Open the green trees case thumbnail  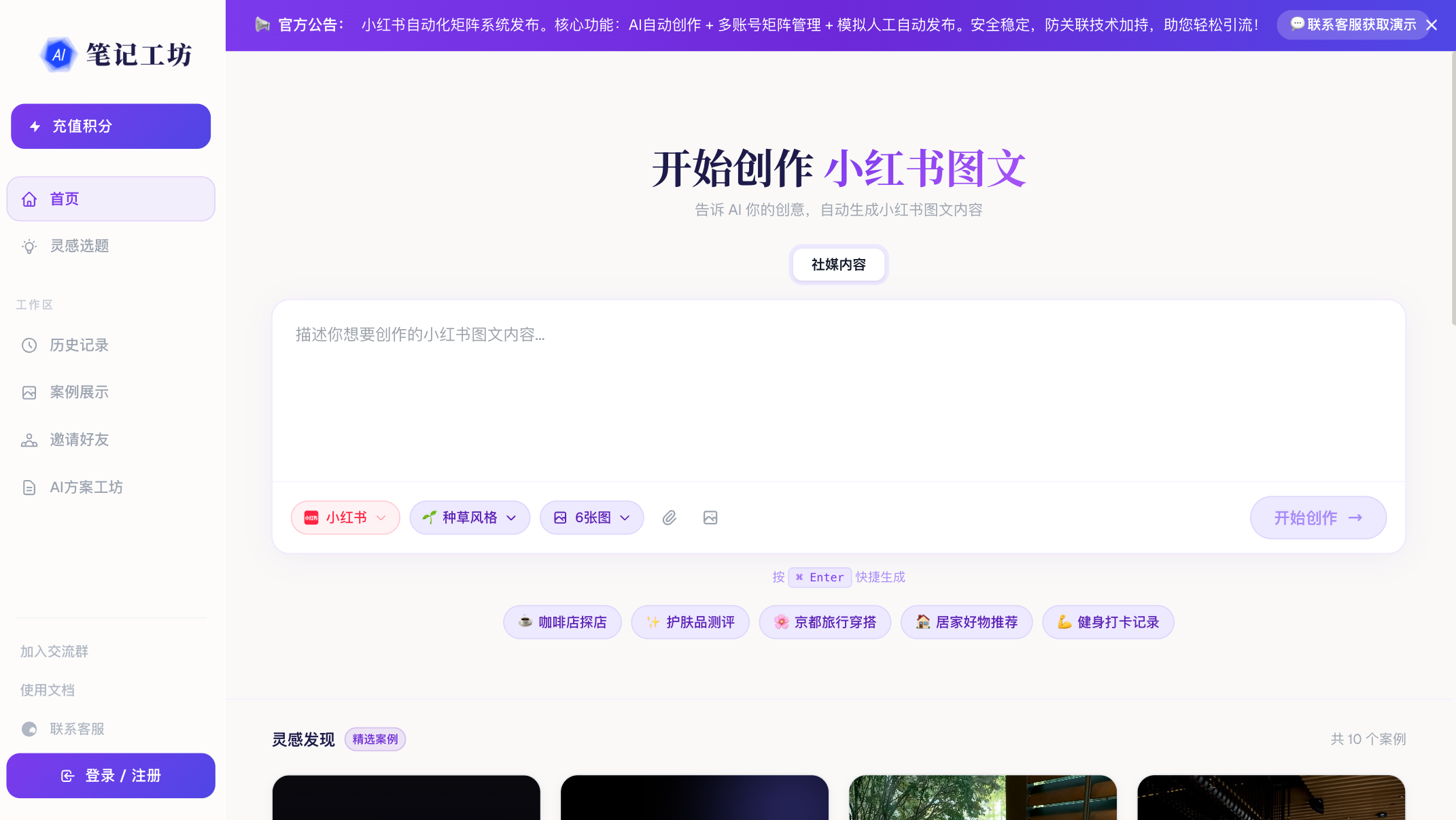983,798
